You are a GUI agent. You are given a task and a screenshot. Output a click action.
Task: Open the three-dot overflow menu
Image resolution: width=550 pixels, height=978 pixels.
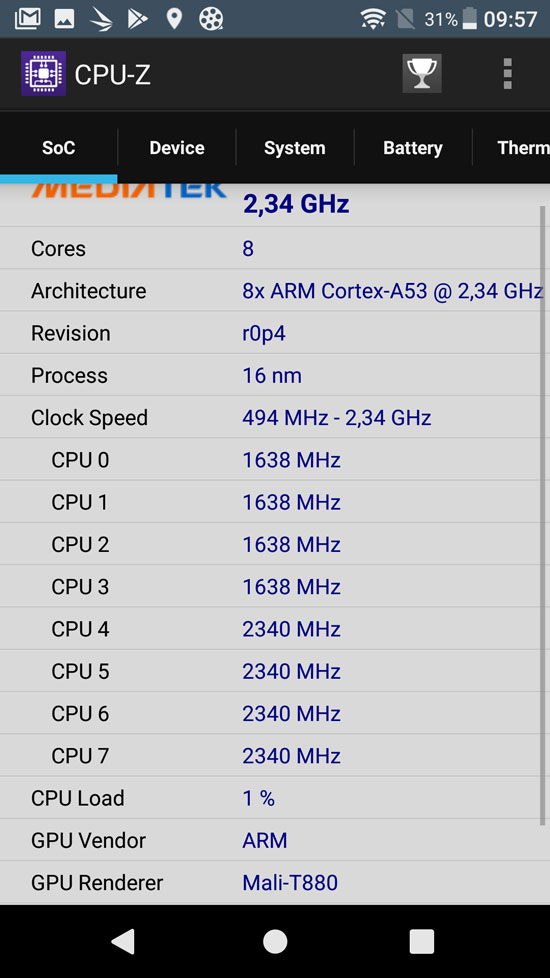click(508, 74)
